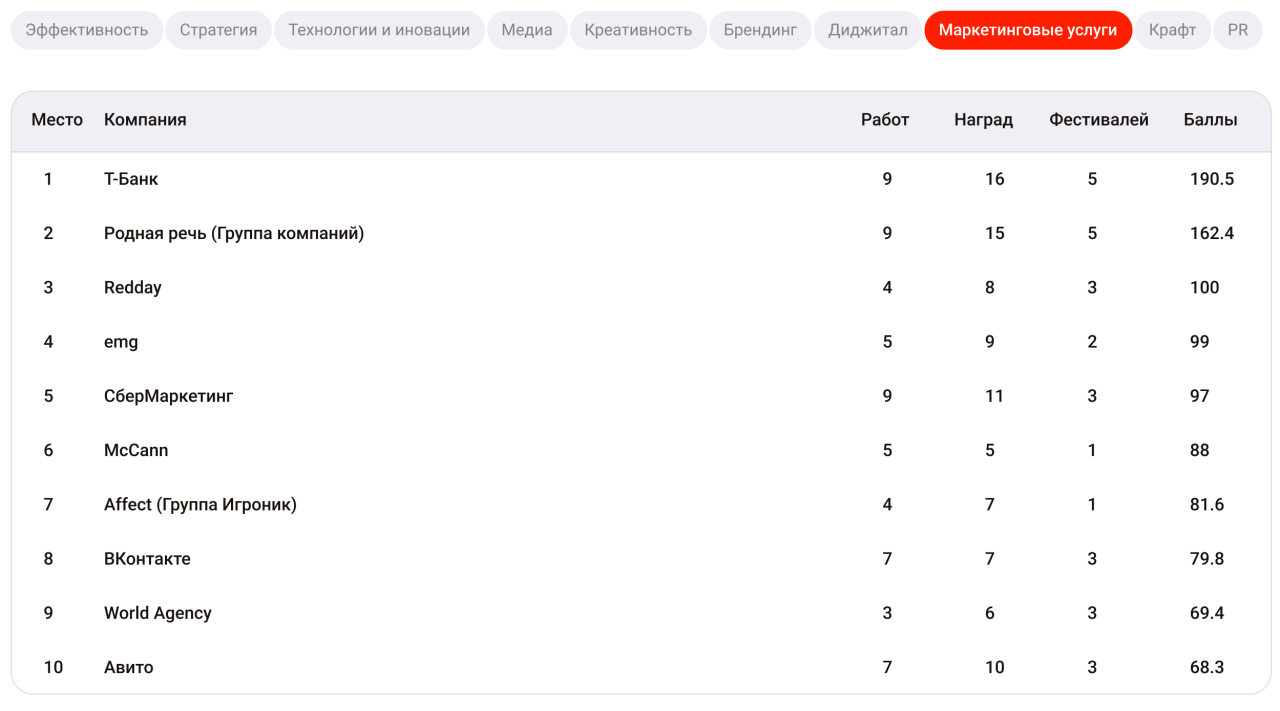Click Родная речь score 162.4

1212,233
